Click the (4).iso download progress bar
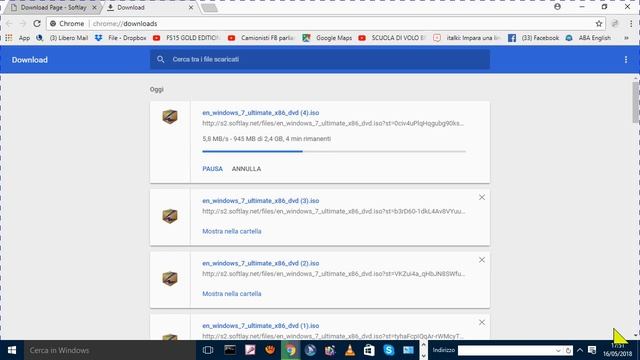 (x=334, y=151)
